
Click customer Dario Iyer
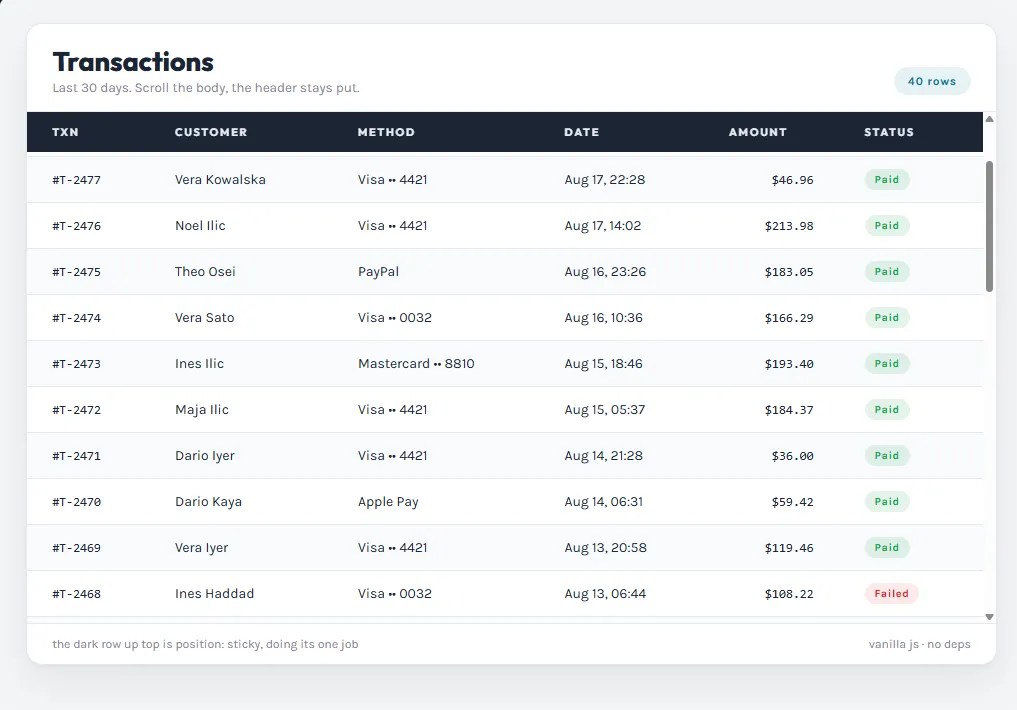[x=205, y=456]
